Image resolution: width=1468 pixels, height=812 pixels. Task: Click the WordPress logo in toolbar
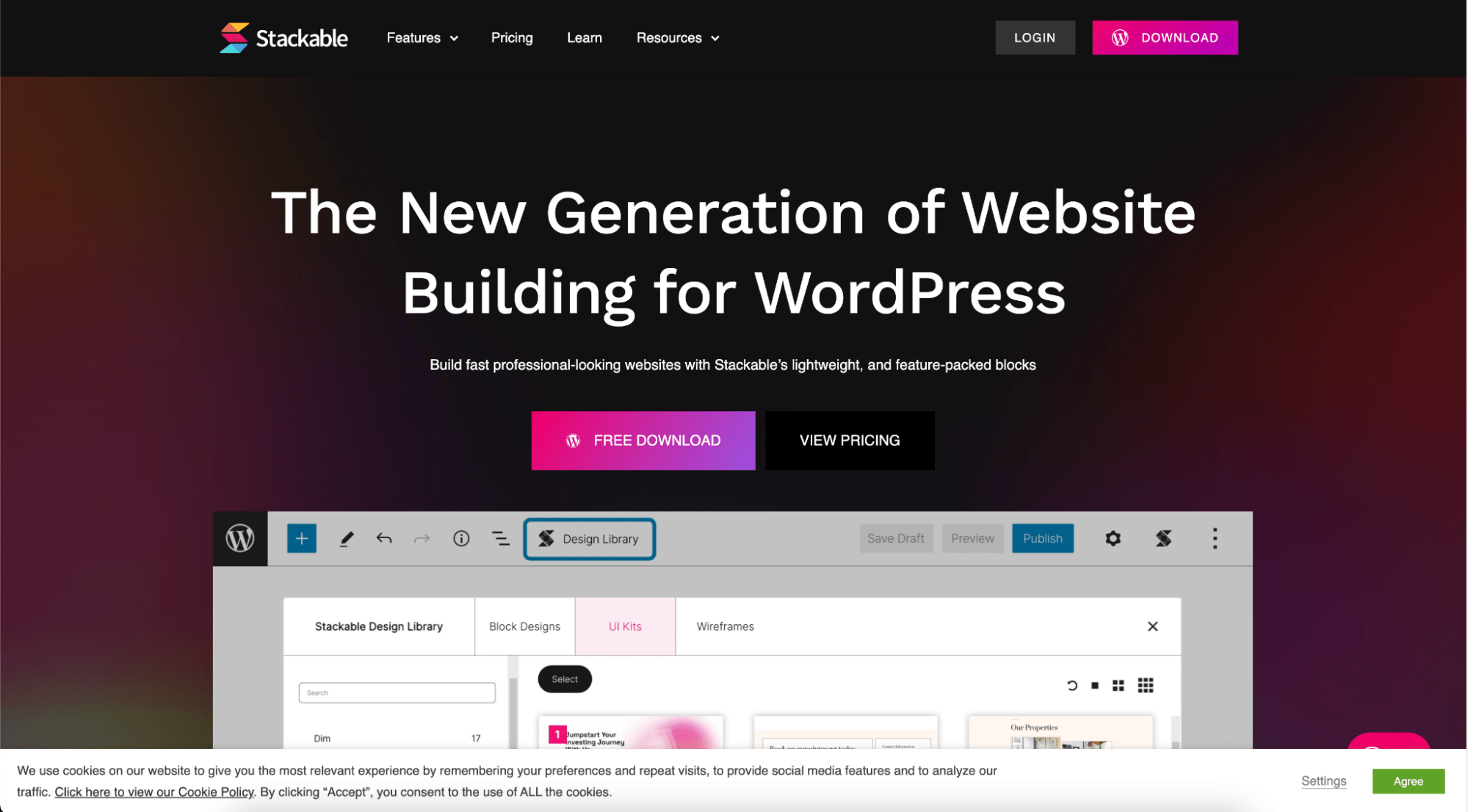click(240, 538)
